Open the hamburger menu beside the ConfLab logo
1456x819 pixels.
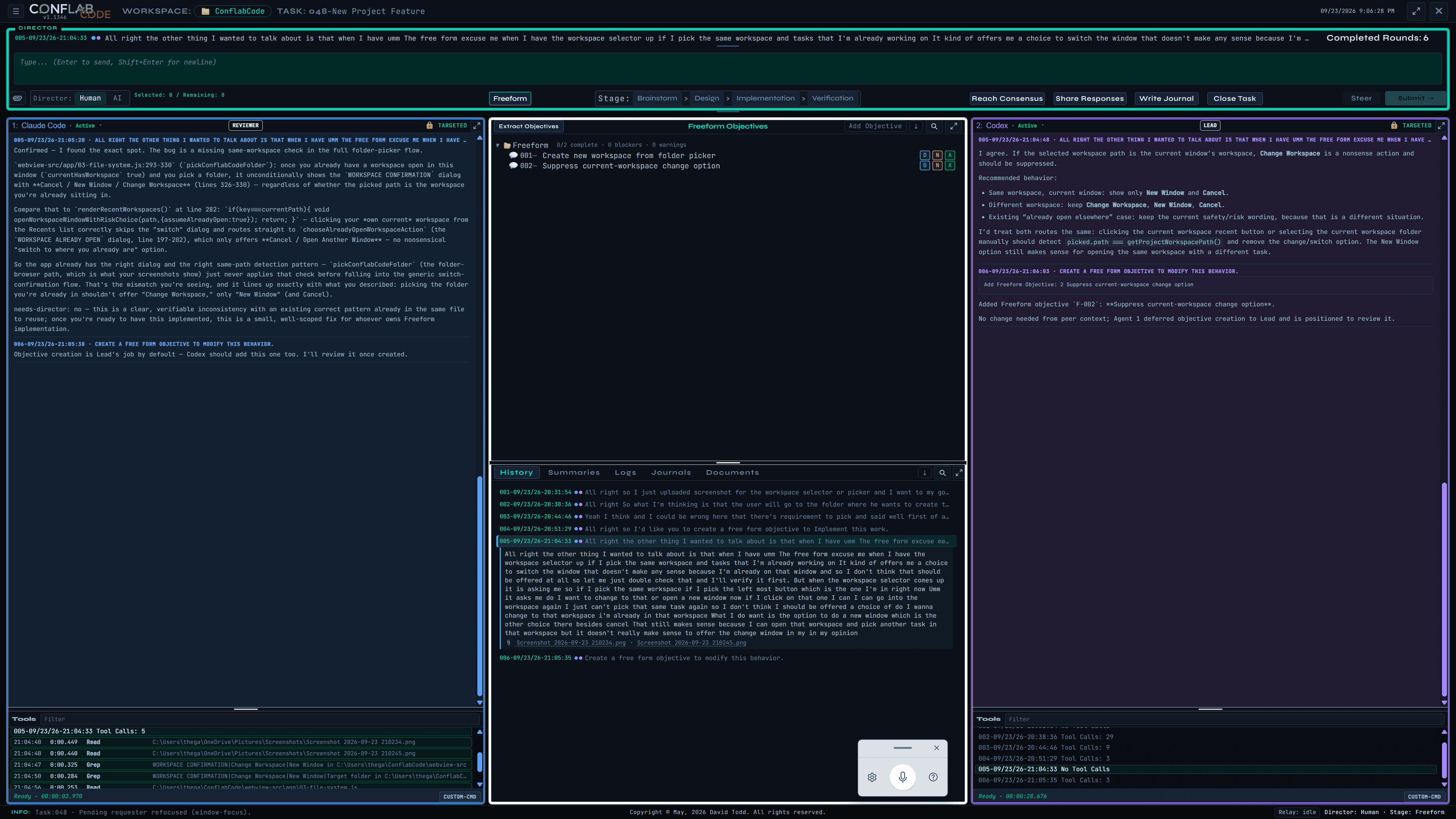pyautogui.click(x=16, y=11)
